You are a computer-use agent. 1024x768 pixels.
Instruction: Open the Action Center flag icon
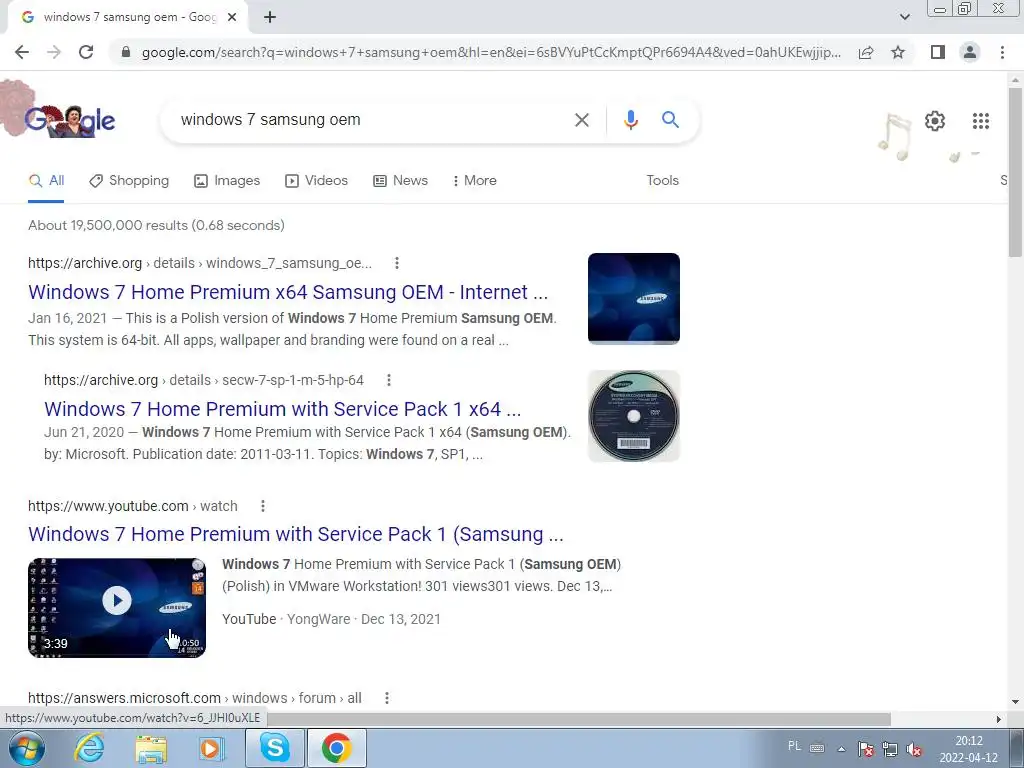pyautogui.click(x=865, y=749)
